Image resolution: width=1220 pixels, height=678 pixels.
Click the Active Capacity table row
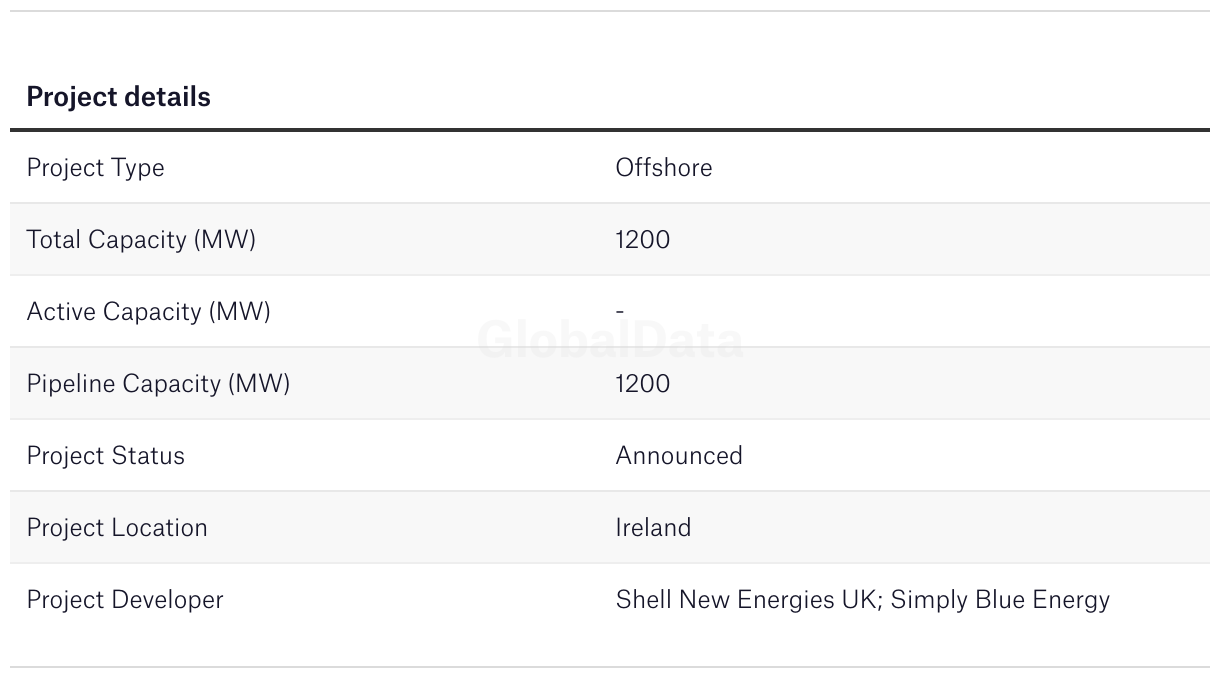610,312
